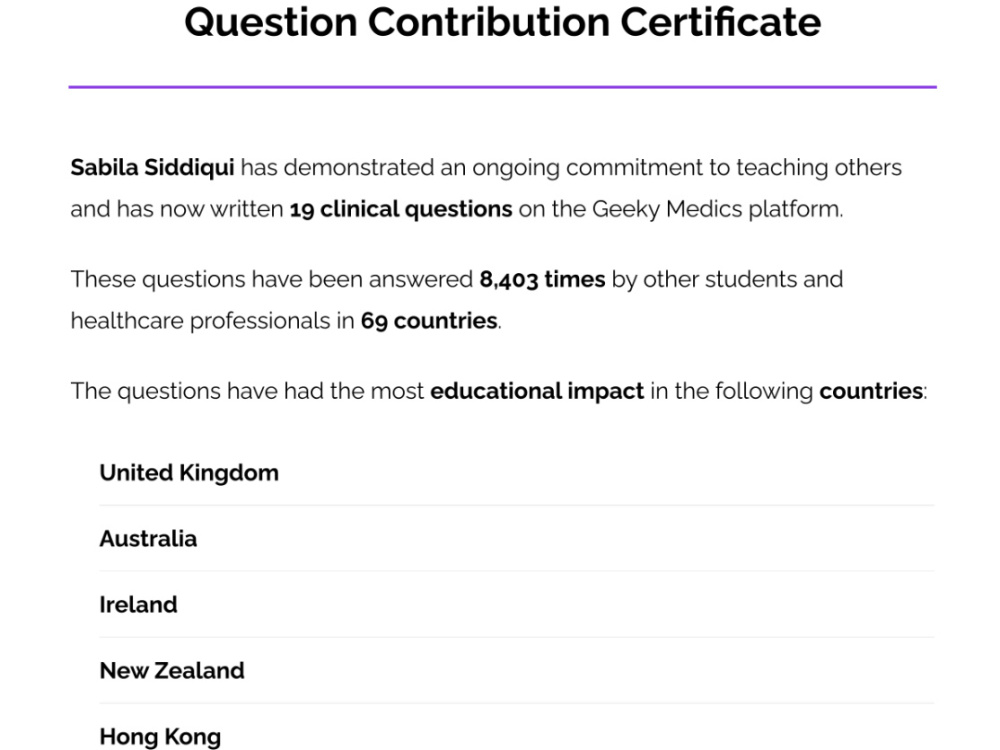Viewport: 1000px width, 750px height.
Task: Click the Question Contribution Certificate title
Action: [503, 22]
